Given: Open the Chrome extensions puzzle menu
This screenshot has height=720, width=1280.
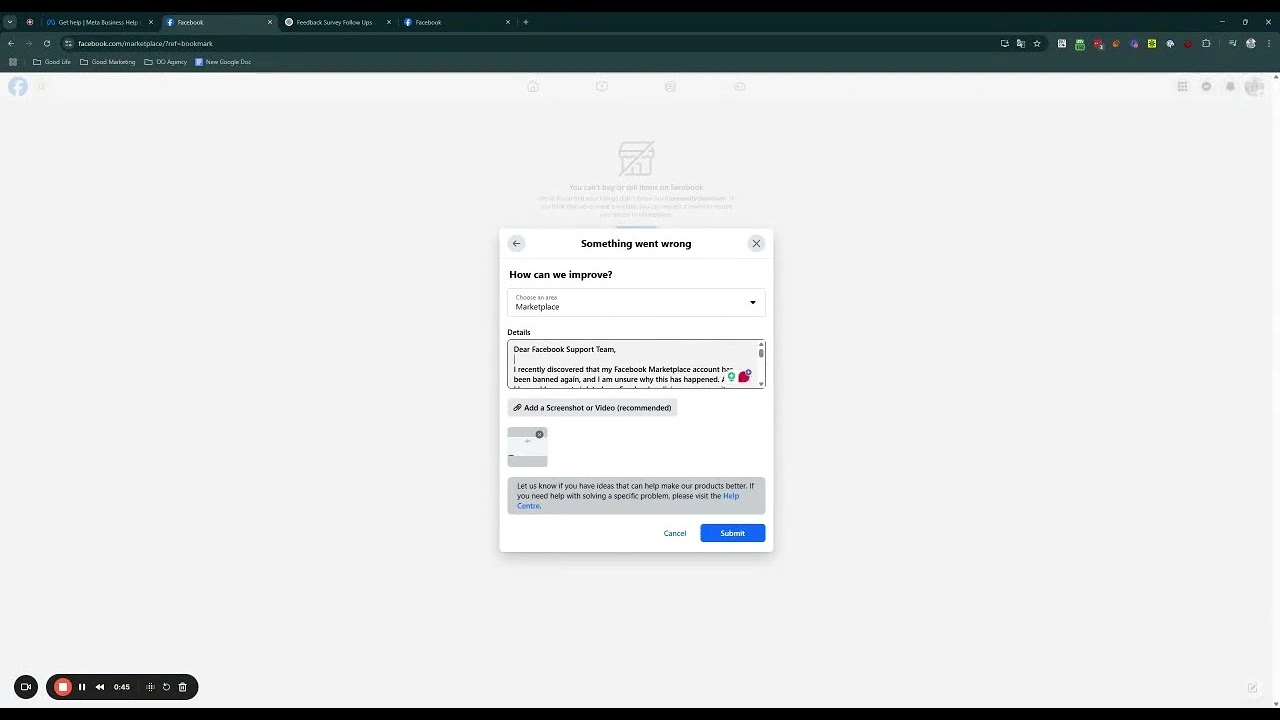Looking at the screenshot, I should (x=1206, y=44).
